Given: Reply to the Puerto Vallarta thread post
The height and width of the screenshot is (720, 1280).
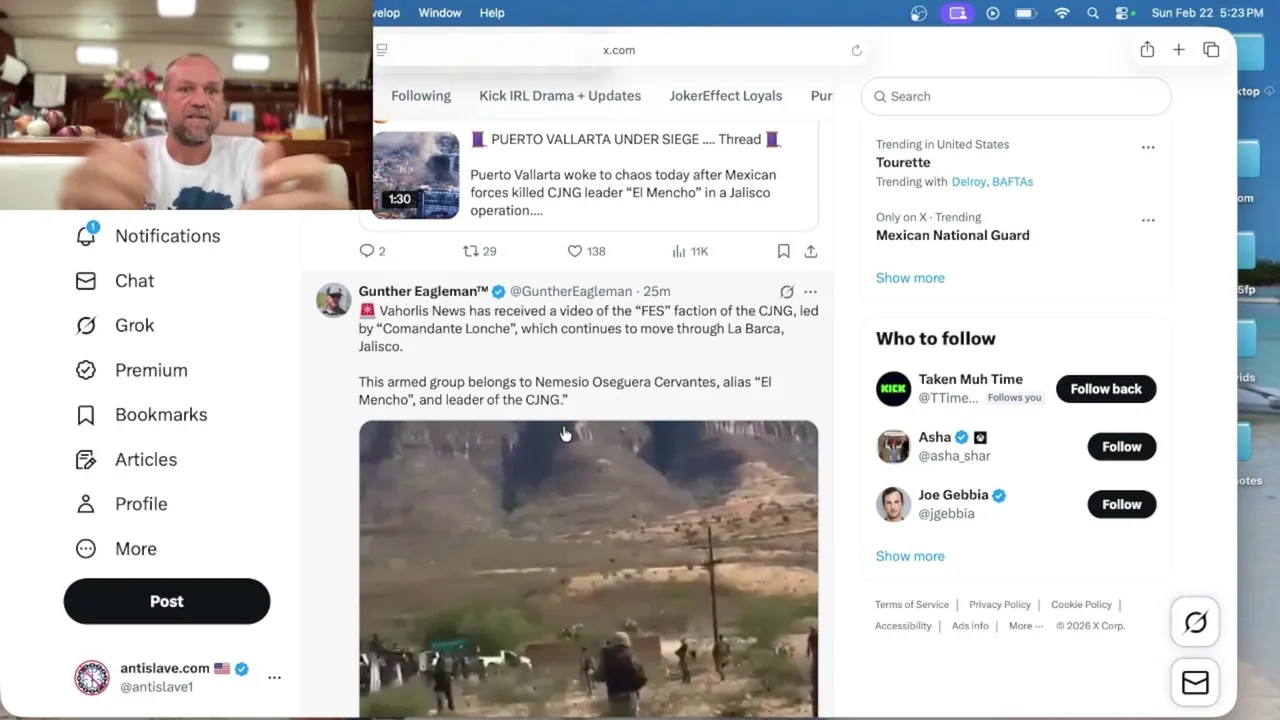Looking at the screenshot, I should [x=367, y=251].
